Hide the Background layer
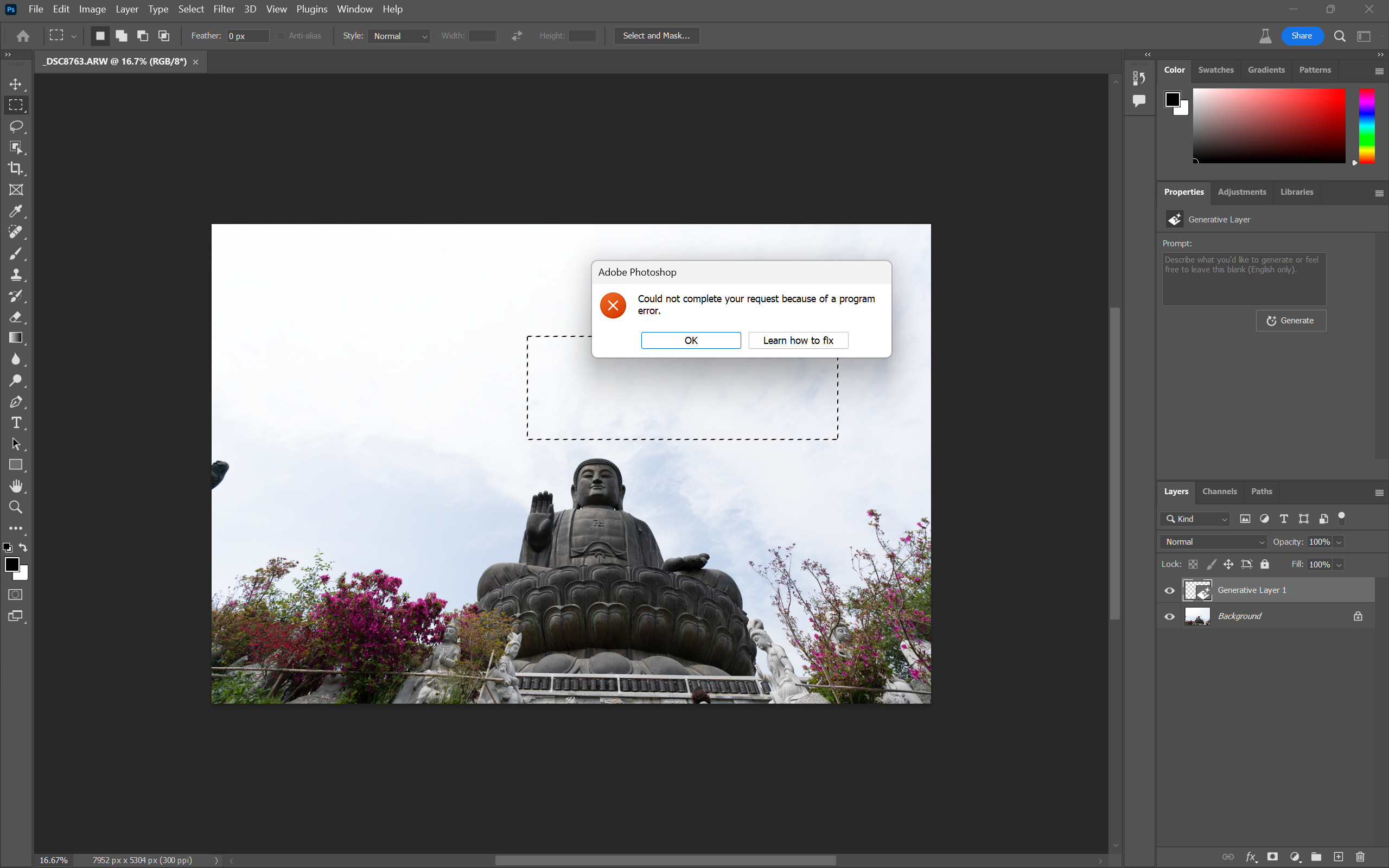Image resolution: width=1389 pixels, height=868 pixels. tap(1169, 617)
